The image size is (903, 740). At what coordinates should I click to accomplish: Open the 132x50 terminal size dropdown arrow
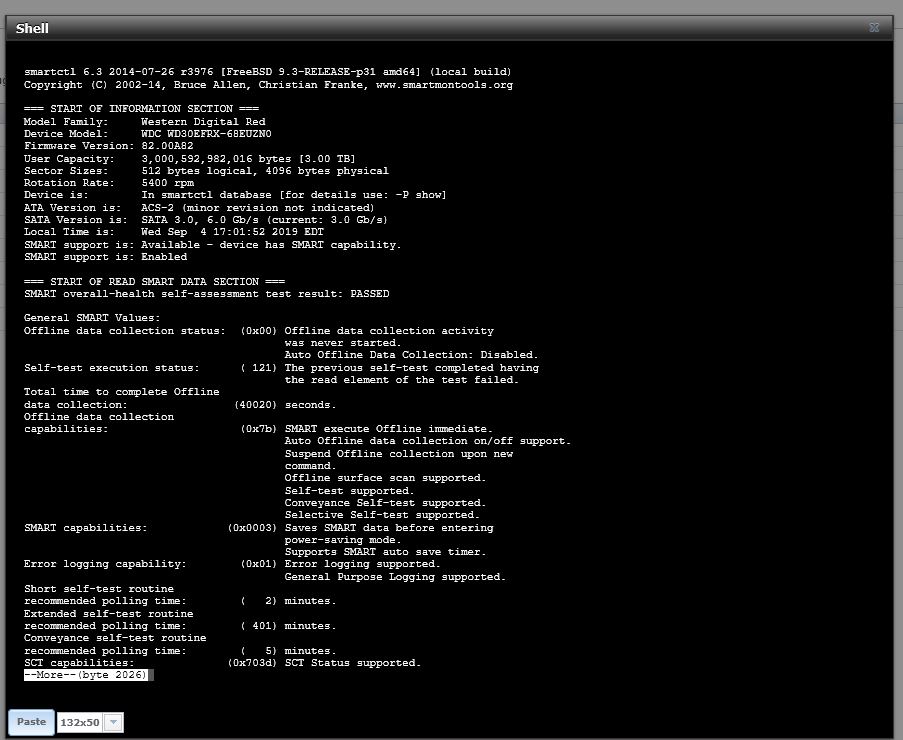tap(113, 722)
